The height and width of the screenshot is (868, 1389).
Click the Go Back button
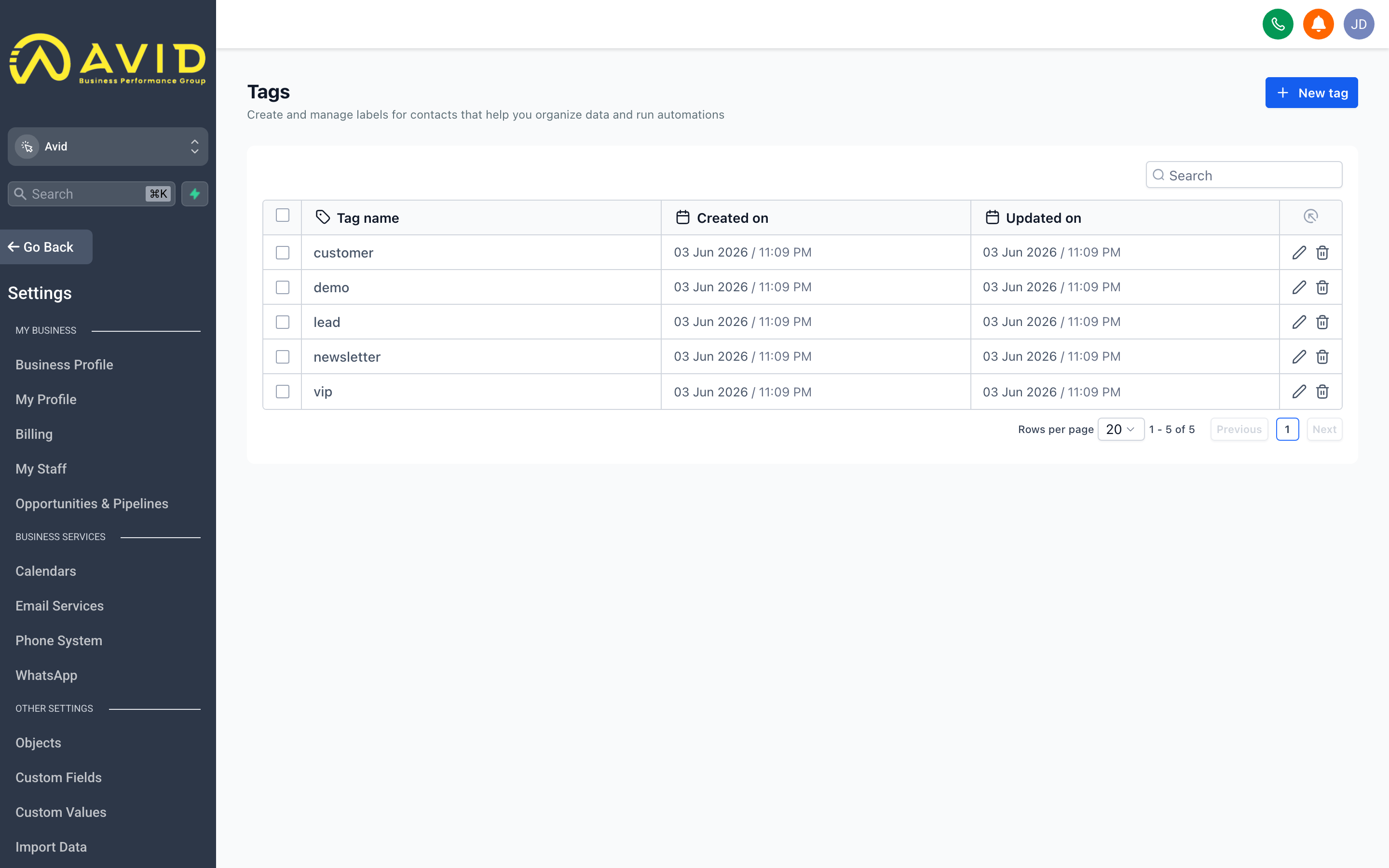[x=46, y=247]
